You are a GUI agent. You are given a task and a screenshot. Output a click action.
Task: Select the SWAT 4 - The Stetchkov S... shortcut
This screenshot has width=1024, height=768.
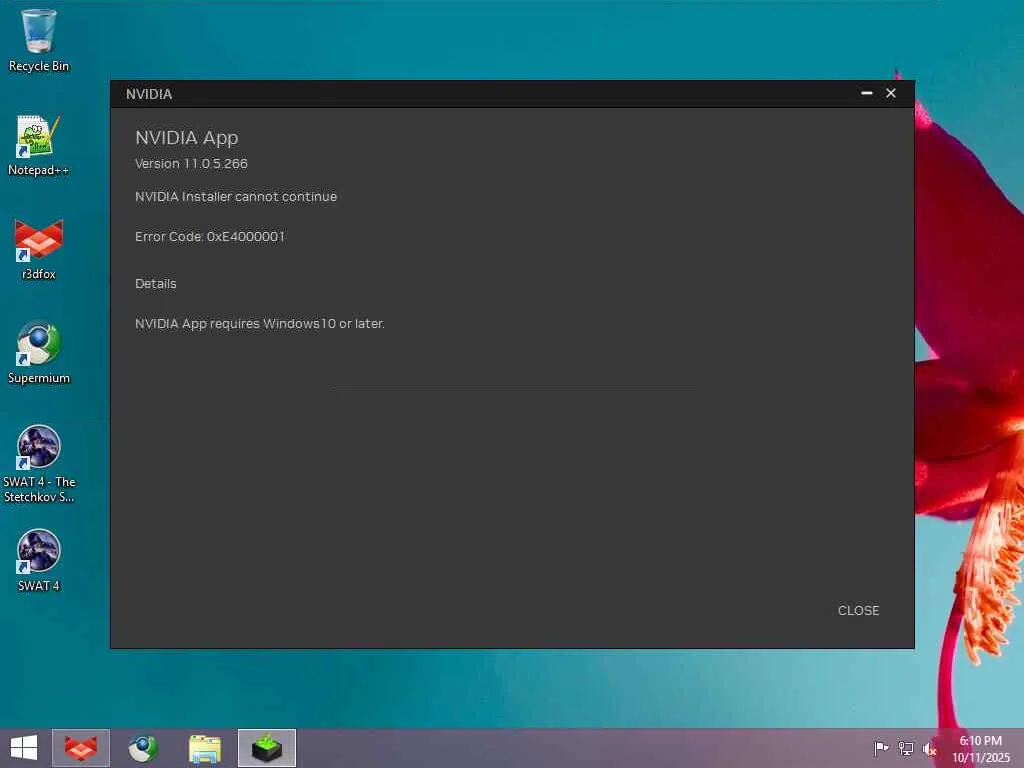pos(39,464)
